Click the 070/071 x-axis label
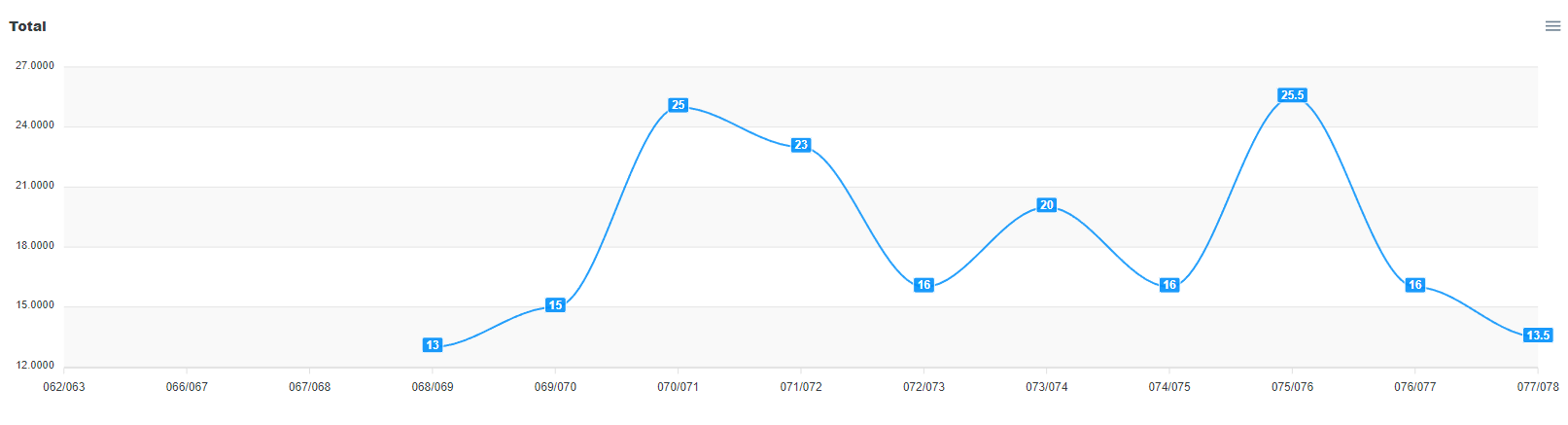Image resolution: width=1568 pixels, height=425 pixels. (678, 387)
